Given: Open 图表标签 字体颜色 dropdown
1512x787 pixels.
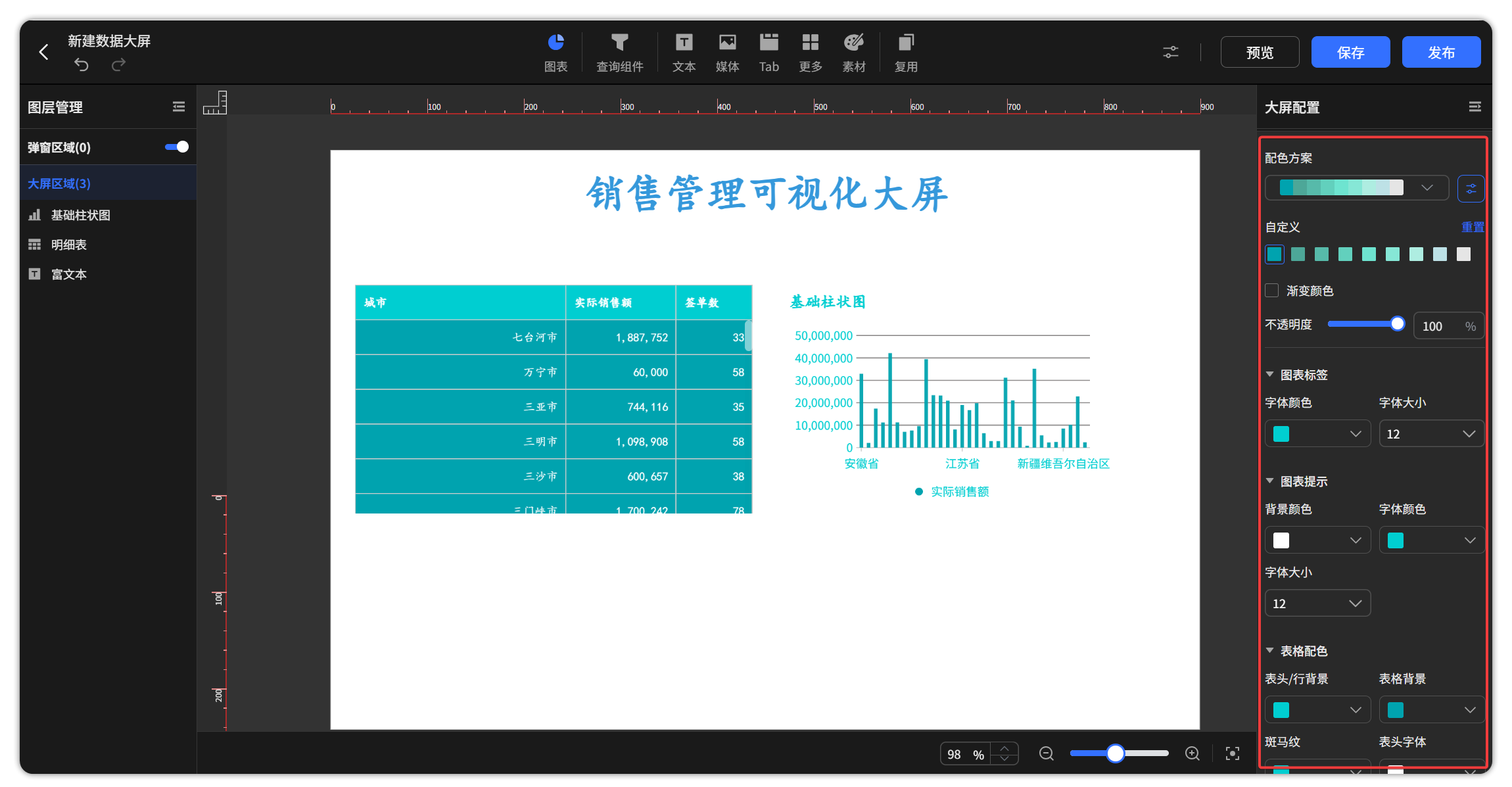Looking at the screenshot, I should (x=1317, y=434).
